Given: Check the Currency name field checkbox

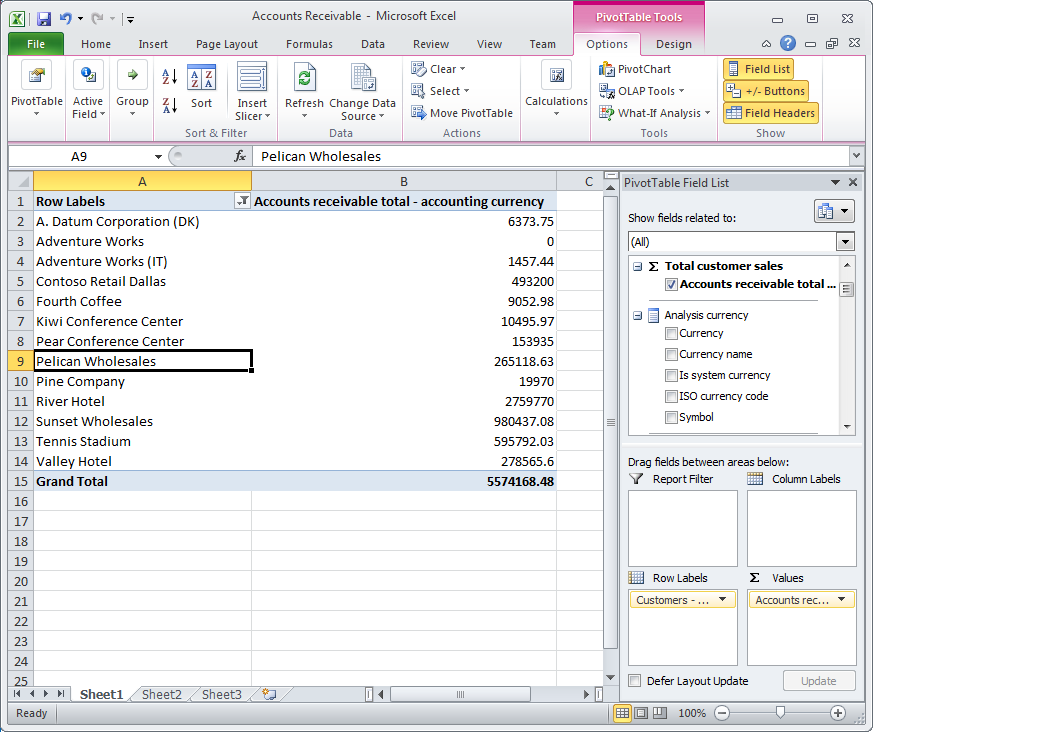Looking at the screenshot, I should [671, 354].
